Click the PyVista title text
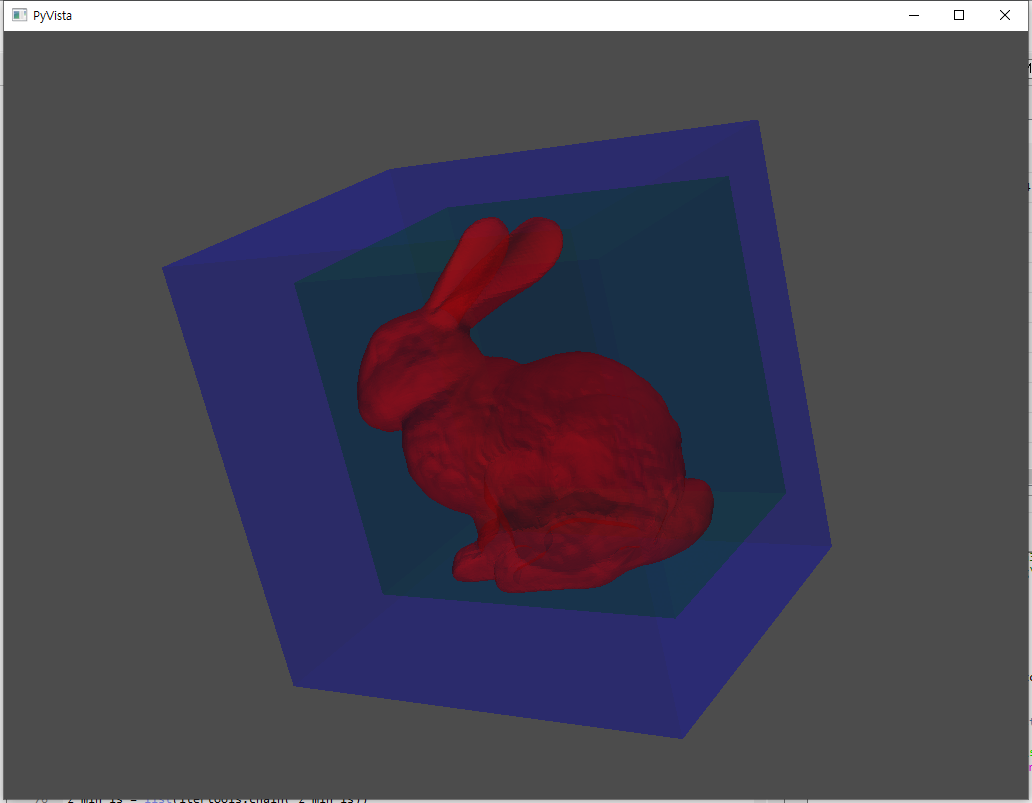Screen dimensions: 1032x803 click(x=52, y=16)
